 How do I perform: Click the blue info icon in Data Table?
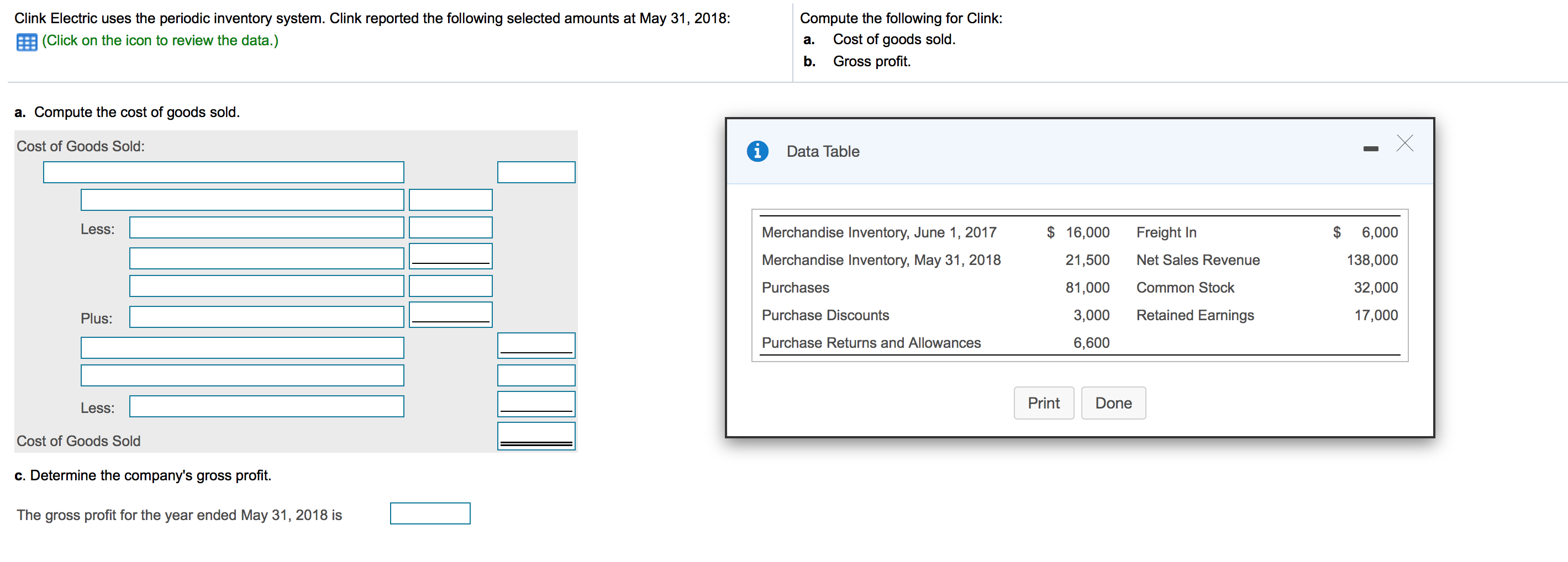click(757, 151)
